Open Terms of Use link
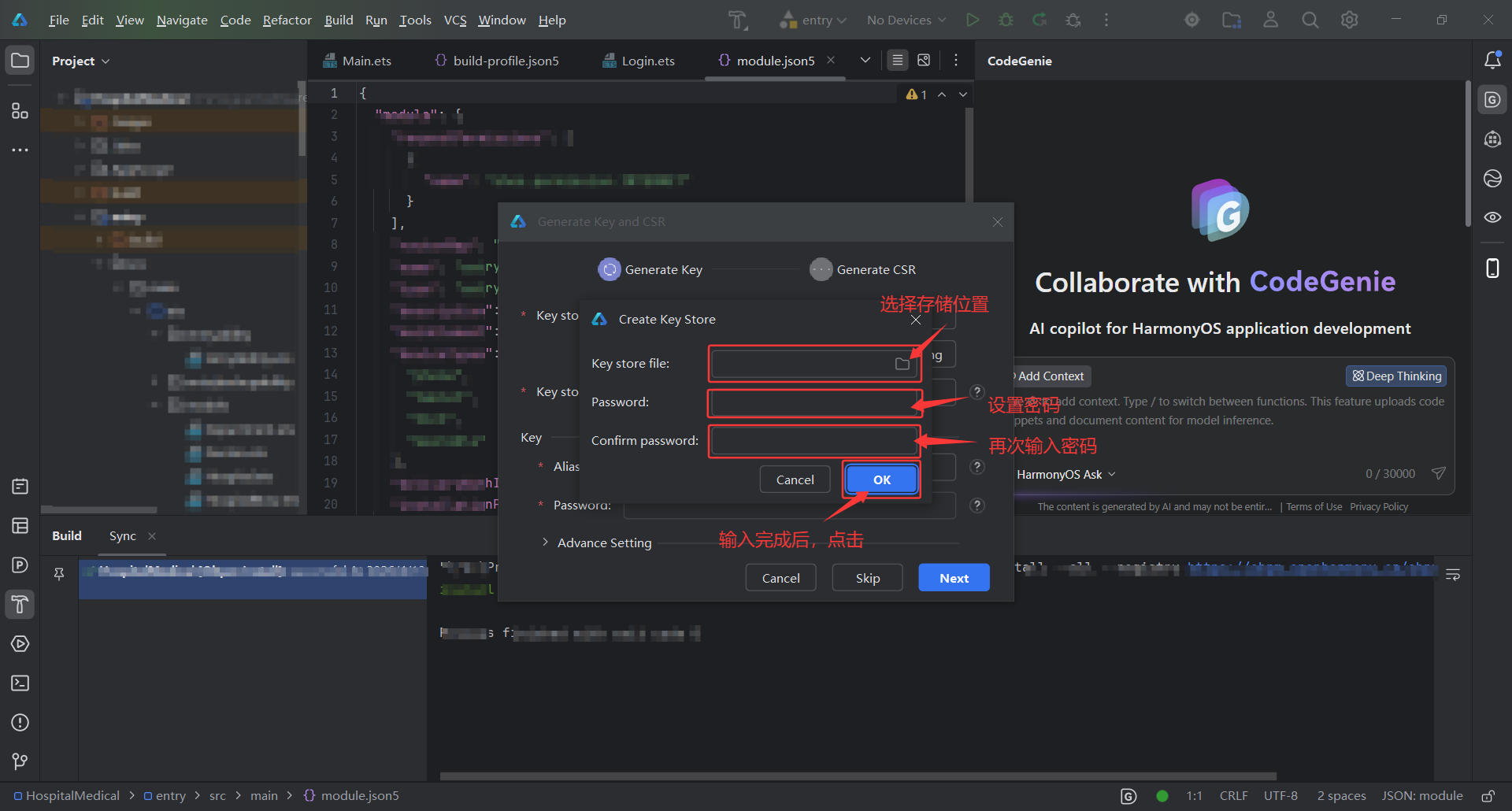This screenshot has width=1512, height=811. click(1314, 507)
